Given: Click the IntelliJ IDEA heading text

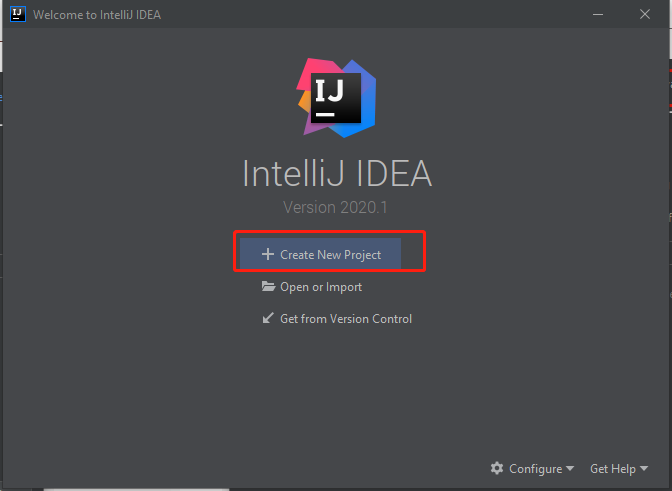Looking at the screenshot, I should tap(337, 174).
